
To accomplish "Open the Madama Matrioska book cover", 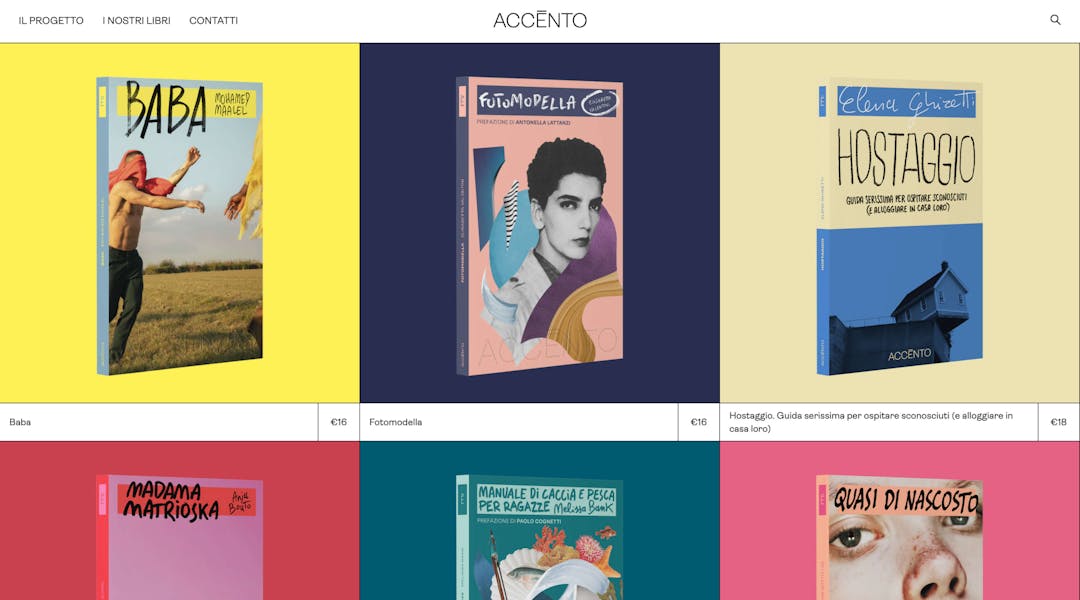I will pos(180,537).
